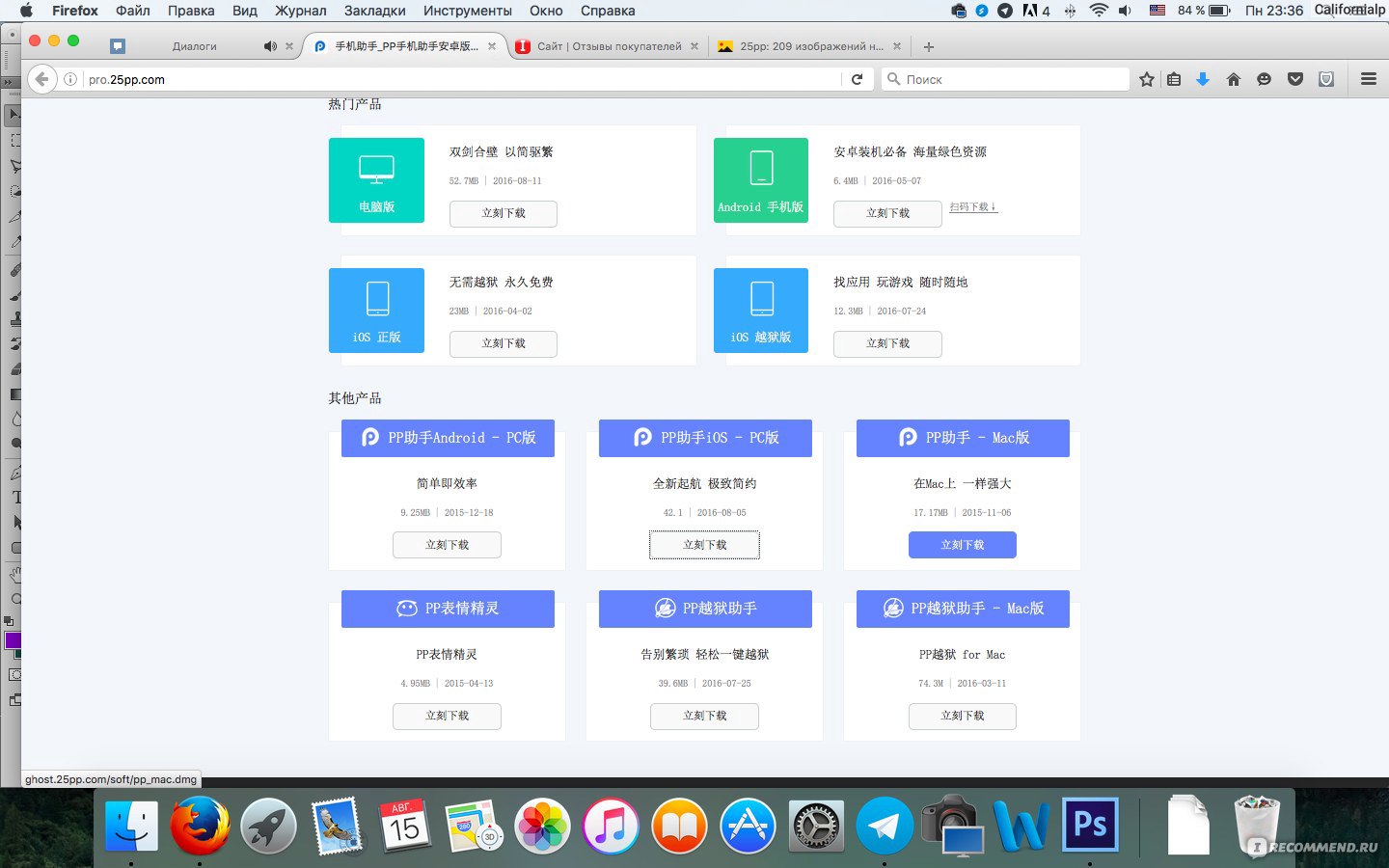Open the Trash in the Dock
The height and width of the screenshot is (868, 1389).
[x=1257, y=827]
